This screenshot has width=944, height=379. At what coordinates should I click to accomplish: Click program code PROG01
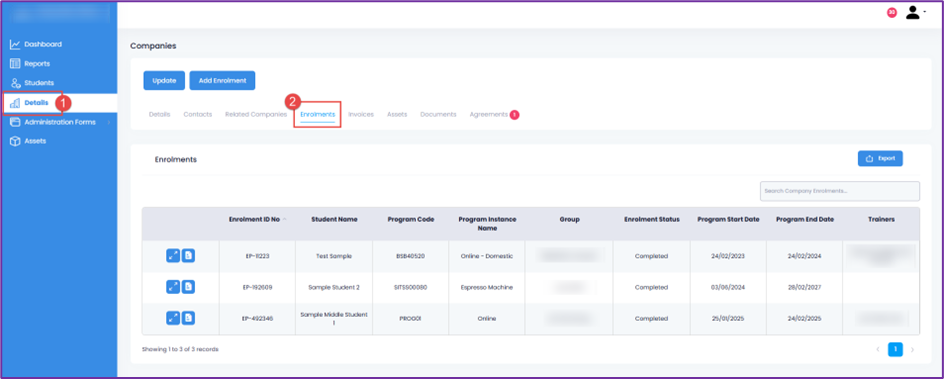[411, 319]
